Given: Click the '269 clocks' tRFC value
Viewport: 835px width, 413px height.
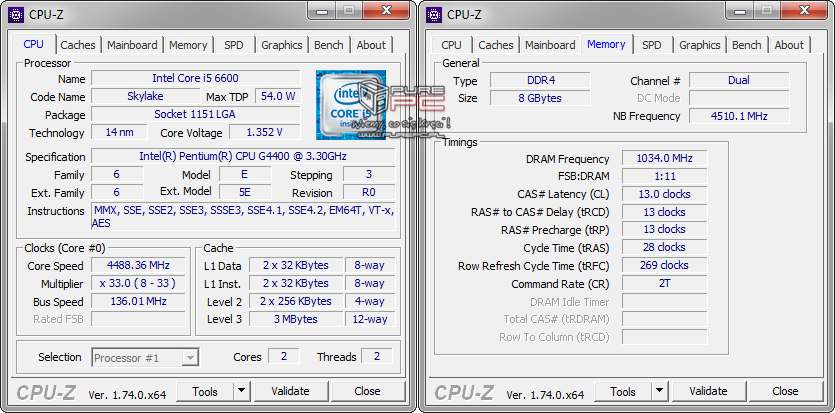Looking at the screenshot, I should coord(665,266).
